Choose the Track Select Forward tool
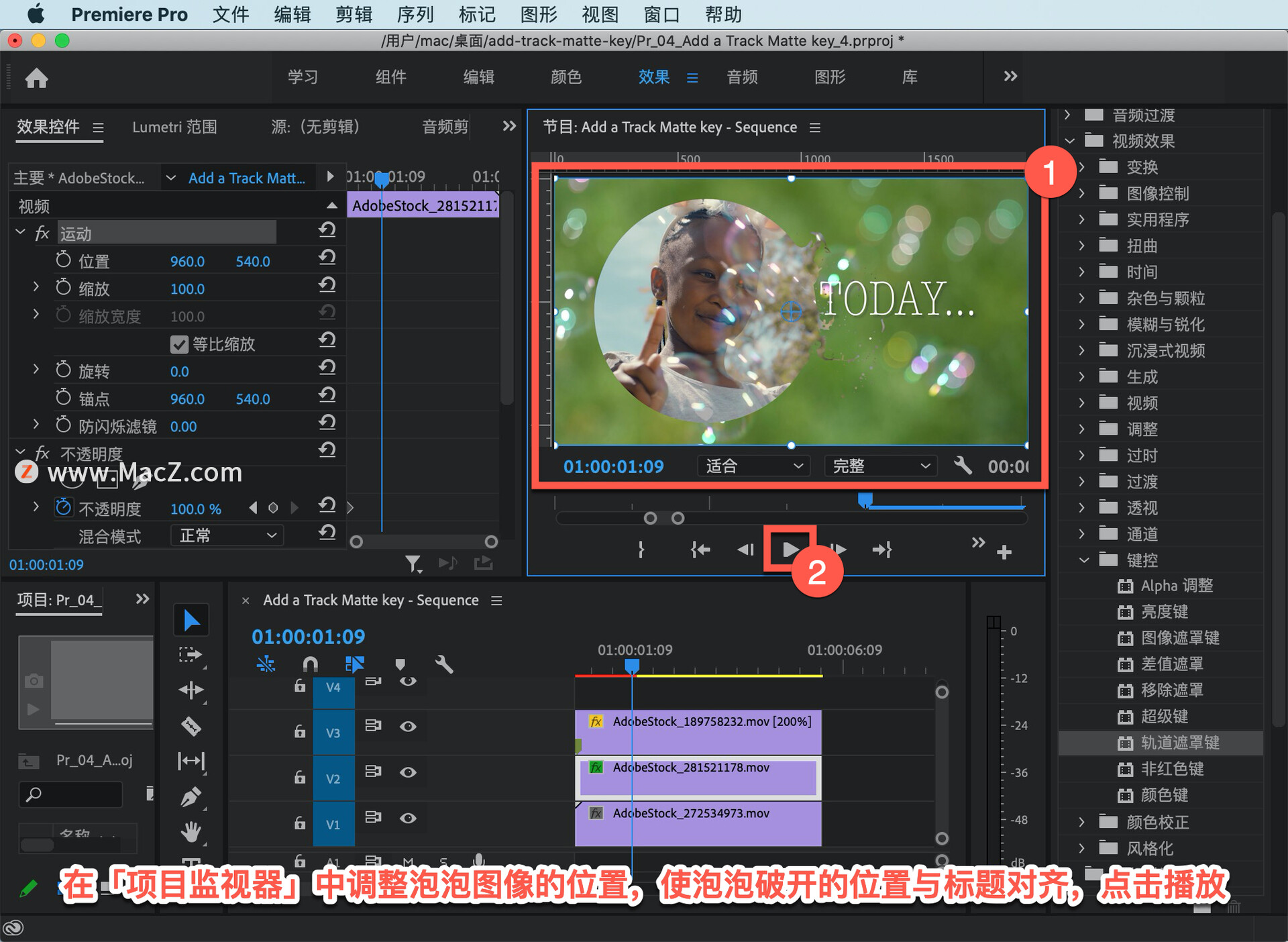1288x942 pixels. [x=191, y=655]
